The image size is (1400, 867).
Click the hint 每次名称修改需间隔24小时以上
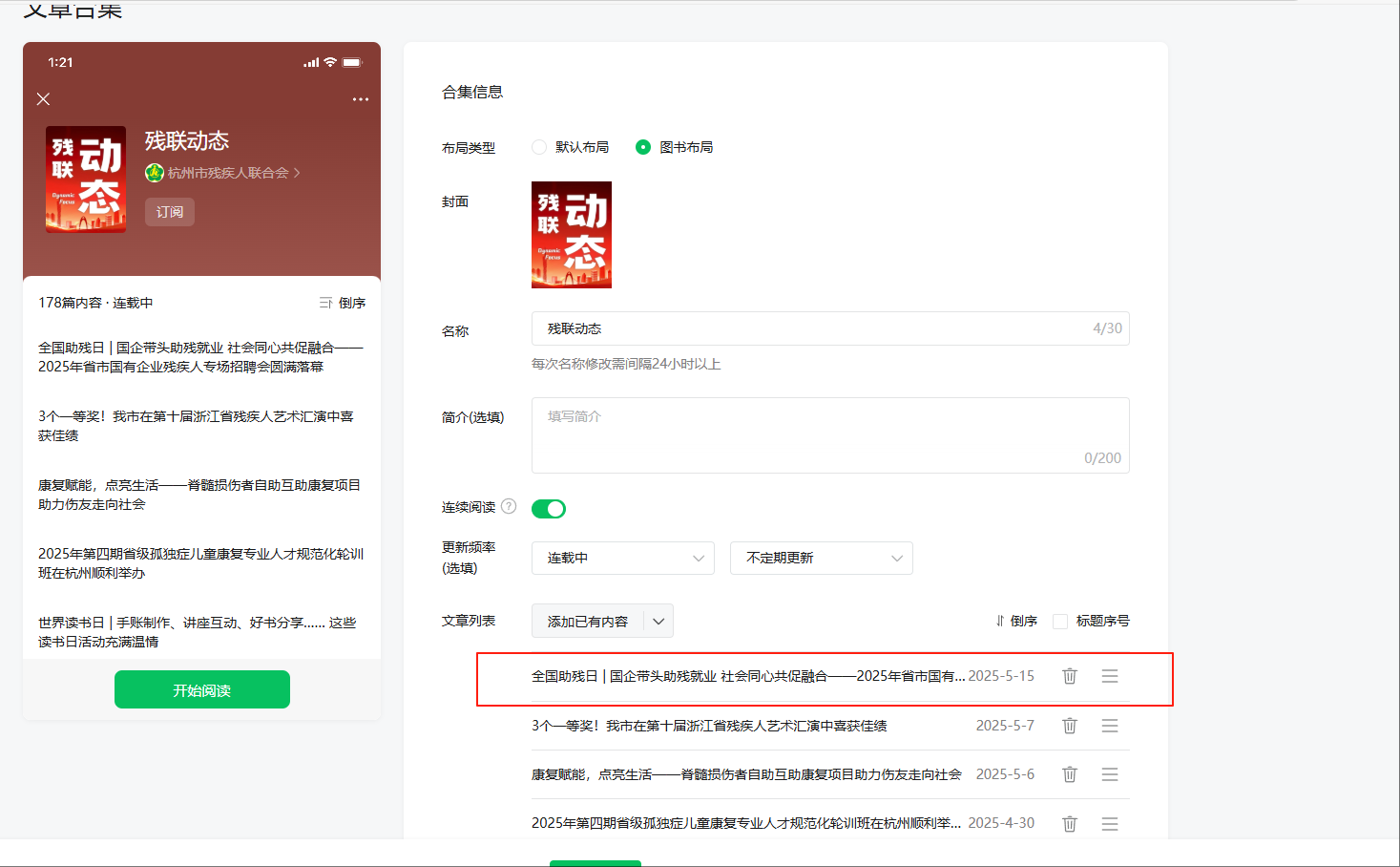[x=626, y=364]
